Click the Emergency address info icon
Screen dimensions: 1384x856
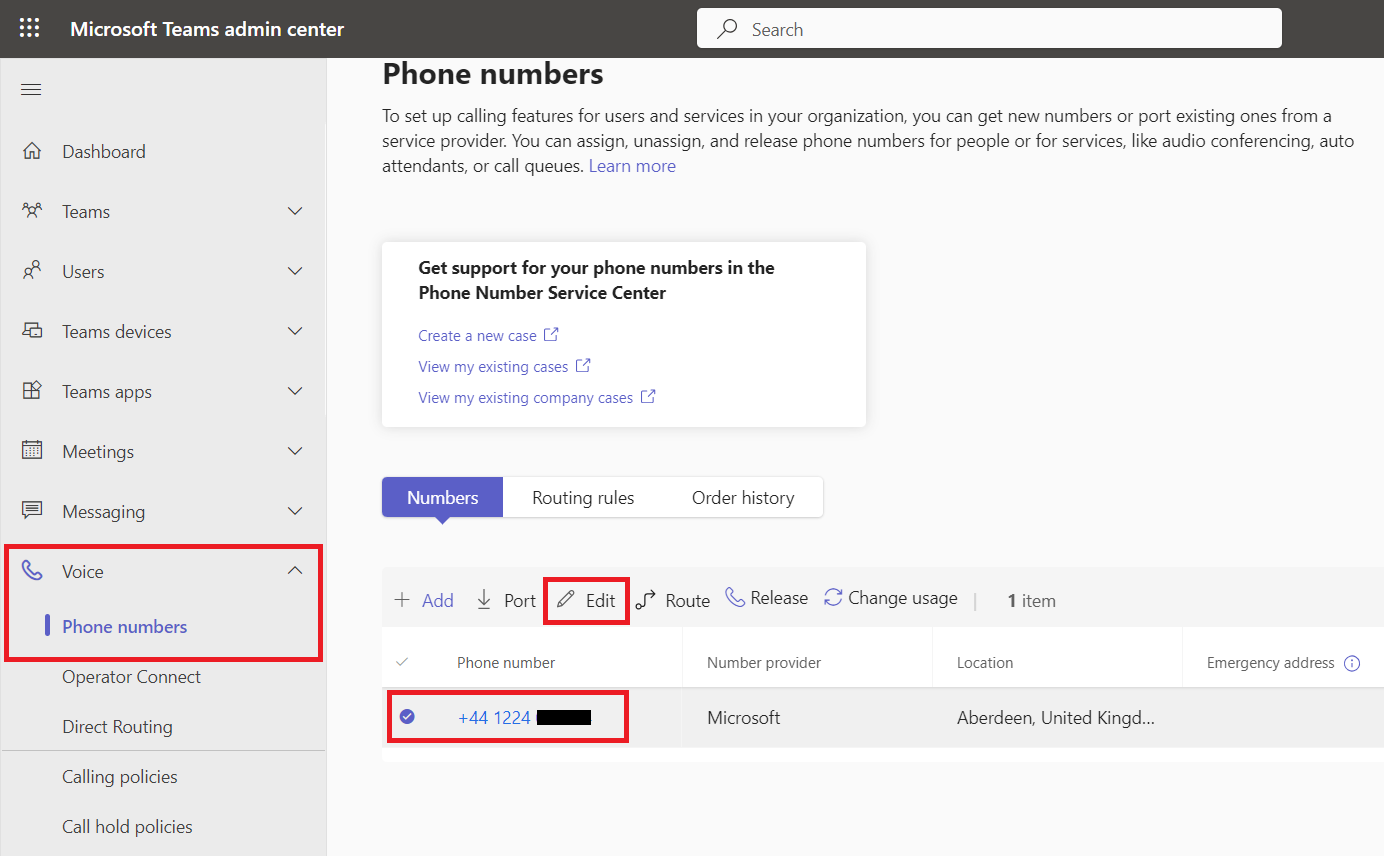point(1352,663)
